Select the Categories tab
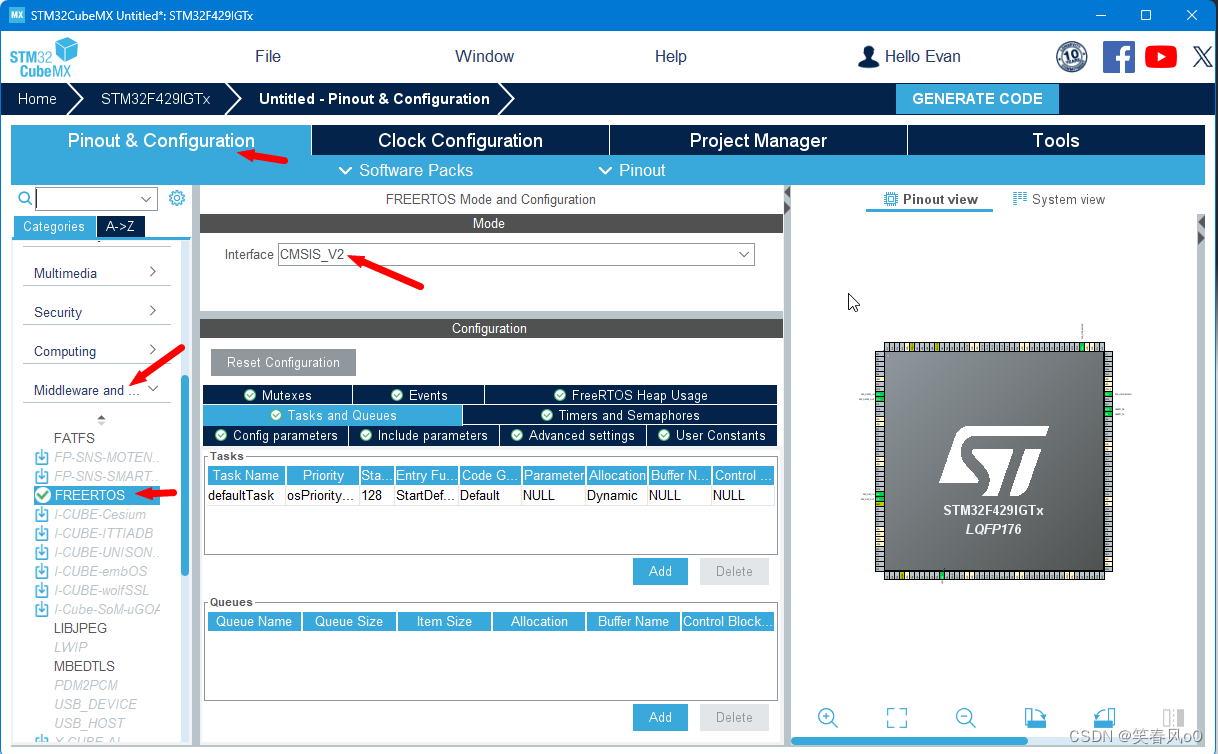This screenshot has height=754, width=1218. [x=54, y=227]
